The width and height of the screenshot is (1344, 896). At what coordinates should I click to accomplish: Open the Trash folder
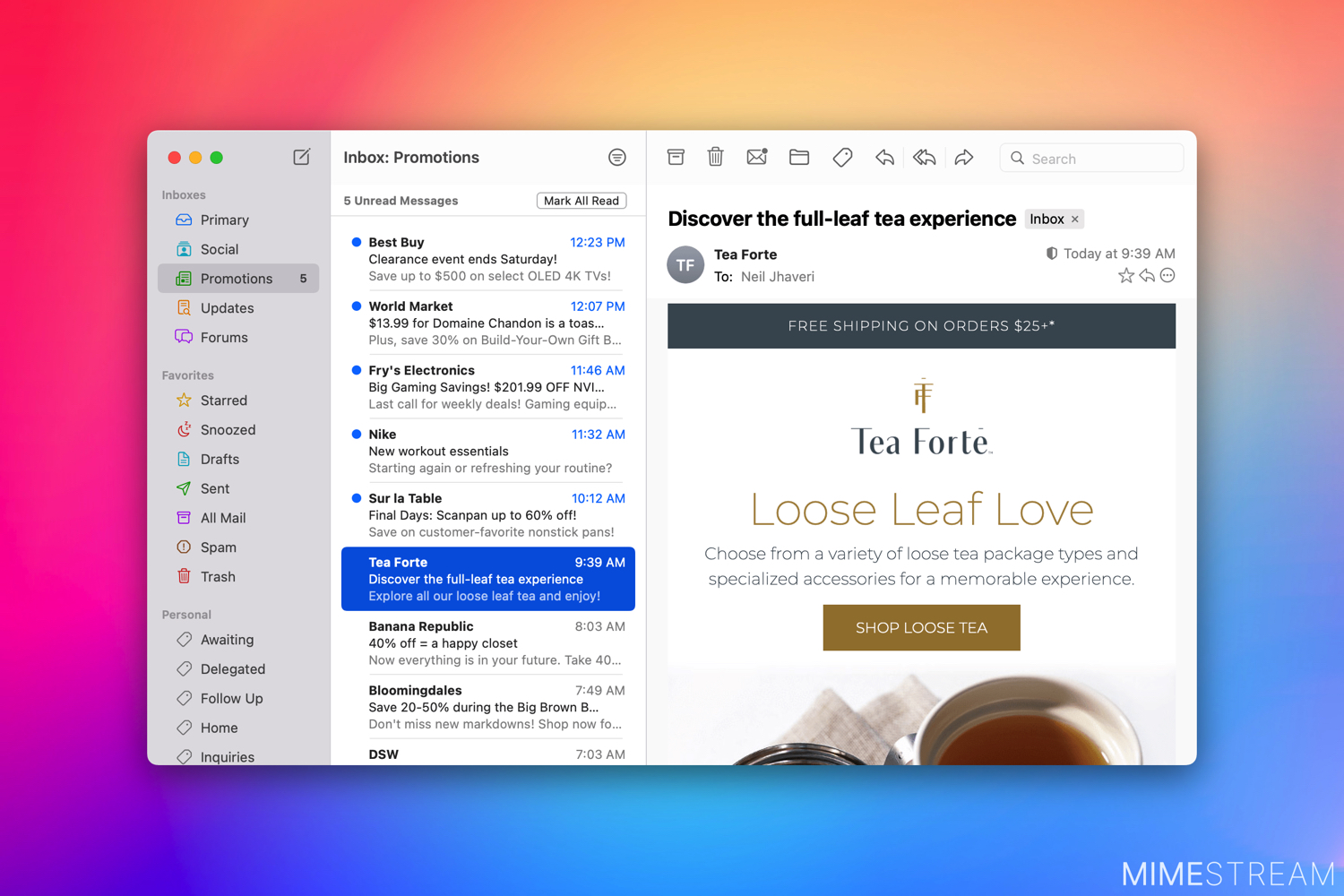[x=238, y=577]
